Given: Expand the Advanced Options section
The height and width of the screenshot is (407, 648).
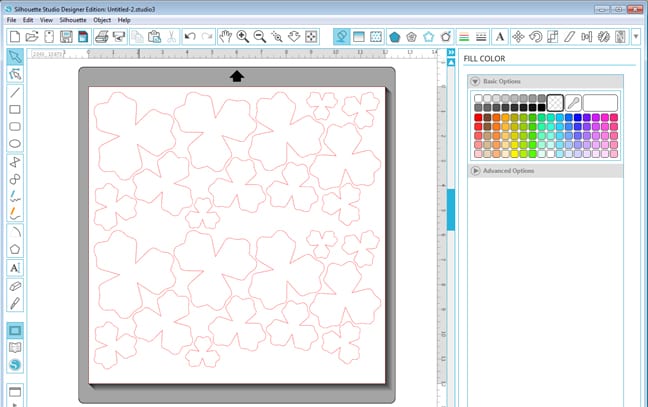Looking at the screenshot, I should (x=474, y=170).
